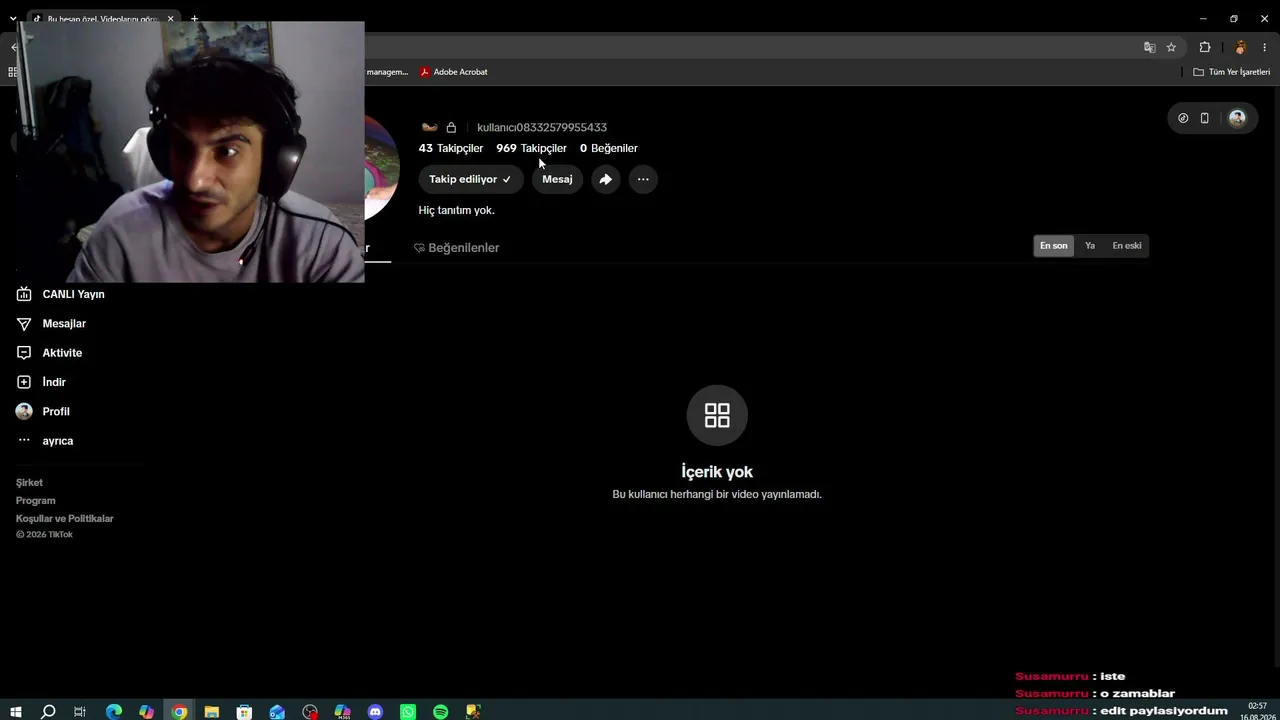Open the Chrome extensions puzzle icon

(1205, 47)
